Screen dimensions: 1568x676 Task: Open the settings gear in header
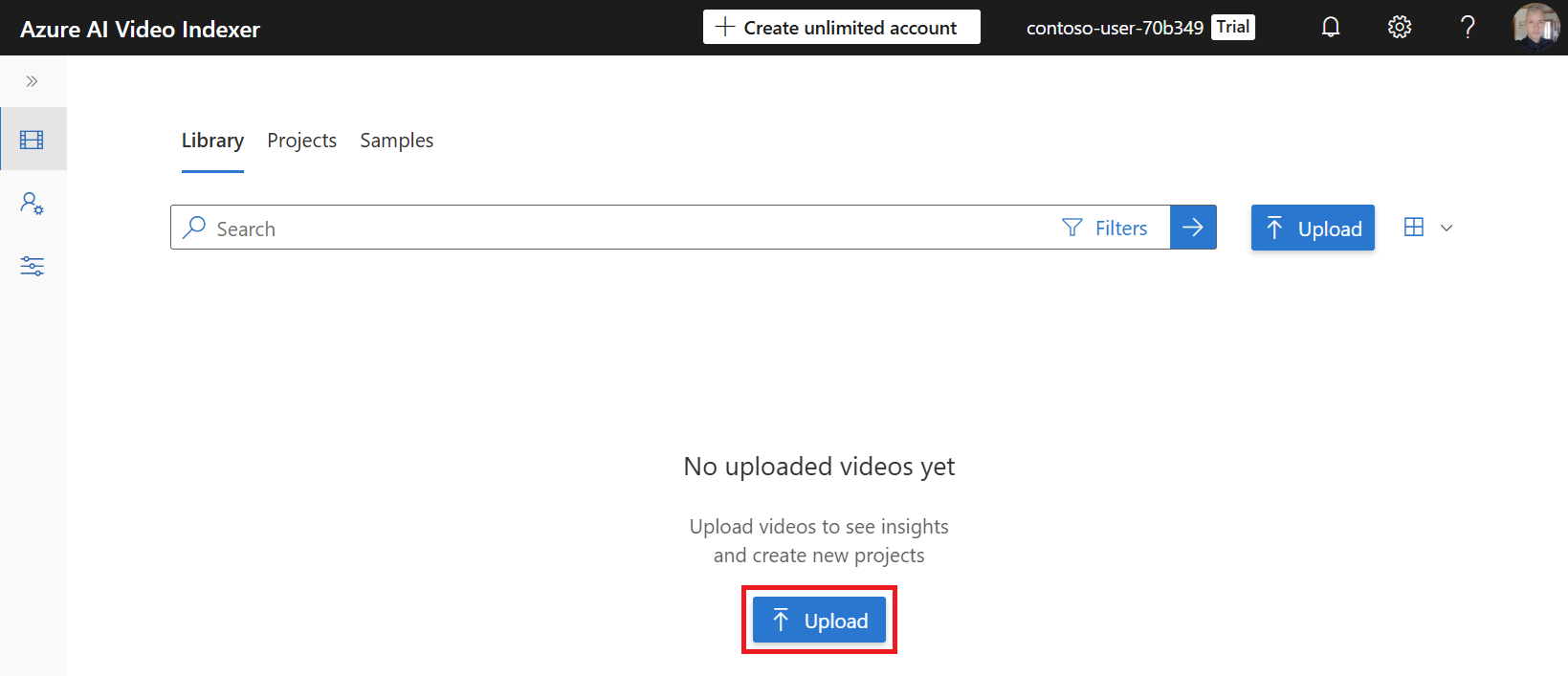[x=1399, y=28]
